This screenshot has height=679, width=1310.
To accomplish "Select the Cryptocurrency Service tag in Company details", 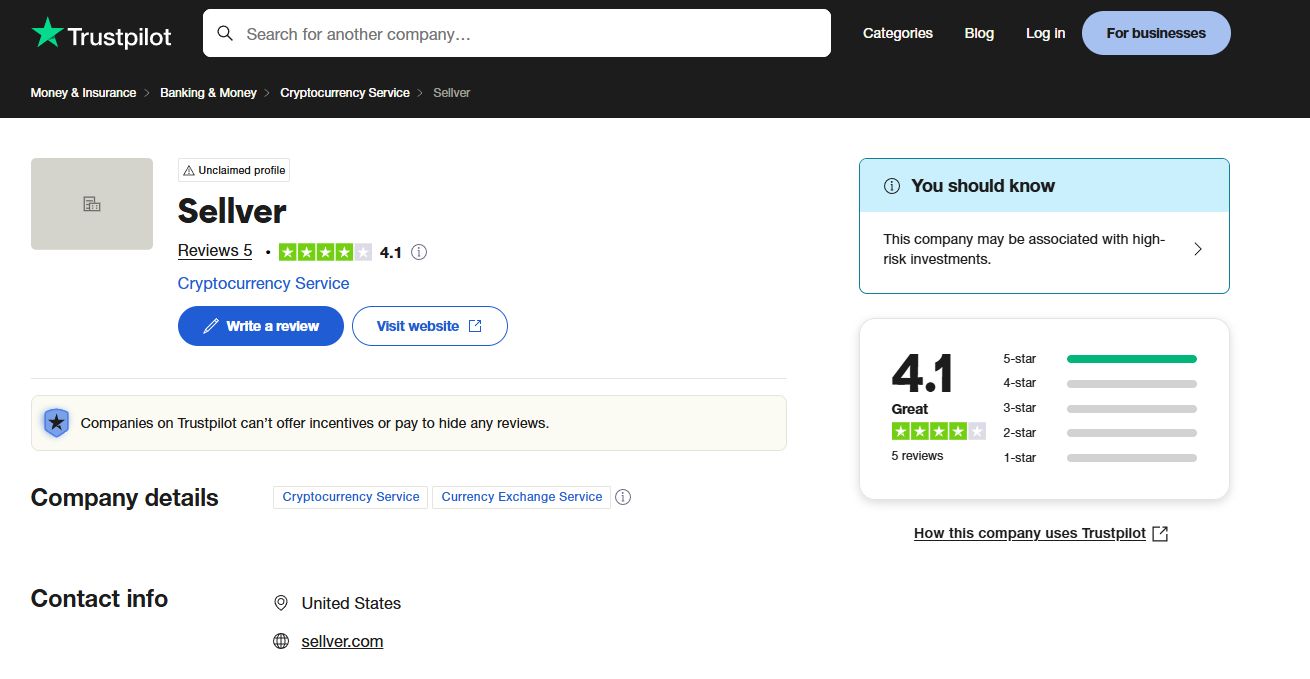I will [x=351, y=497].
